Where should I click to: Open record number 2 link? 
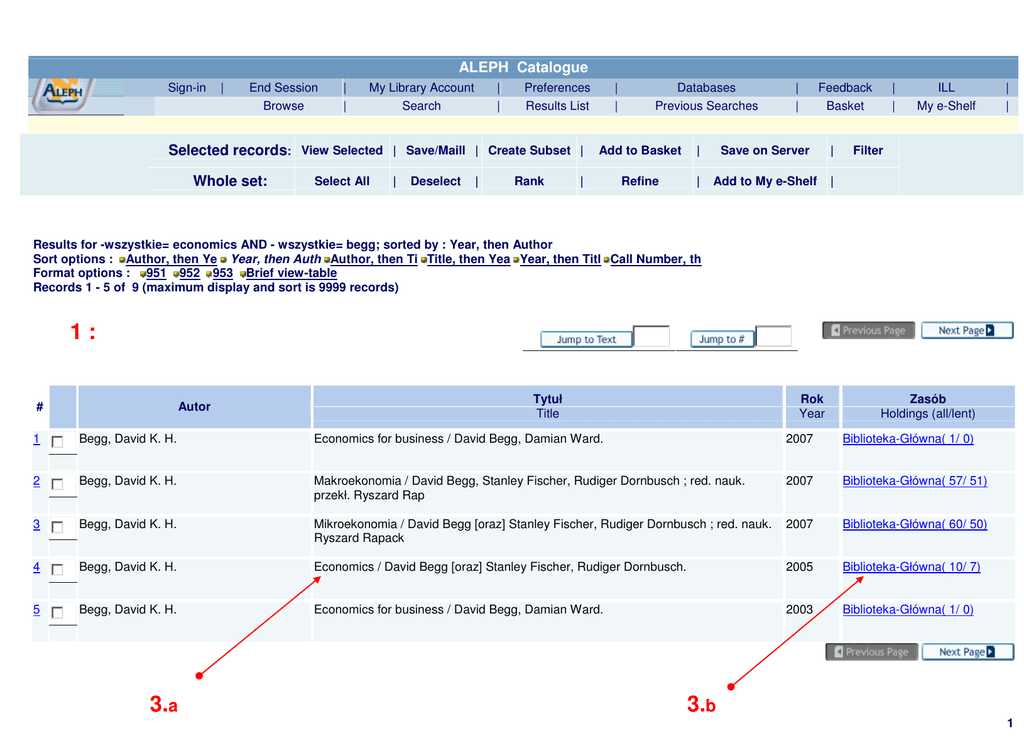tap(36, 481)
